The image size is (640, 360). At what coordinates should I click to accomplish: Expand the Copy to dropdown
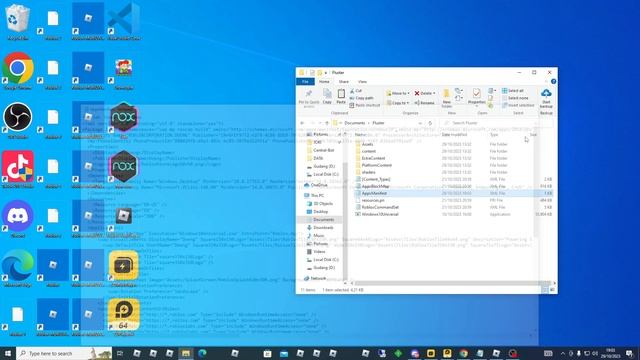[x=408, y=103]
